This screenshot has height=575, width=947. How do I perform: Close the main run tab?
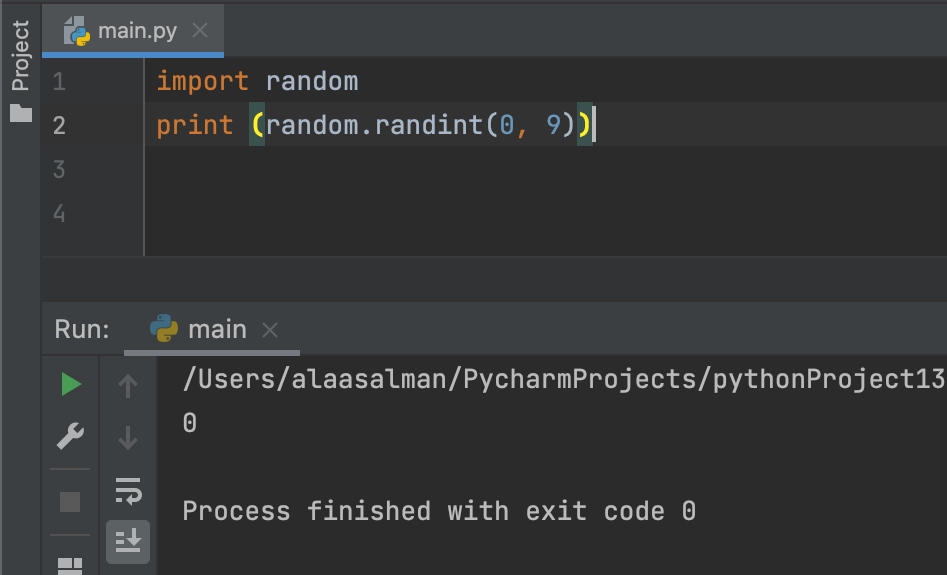[x=270, y=330]
